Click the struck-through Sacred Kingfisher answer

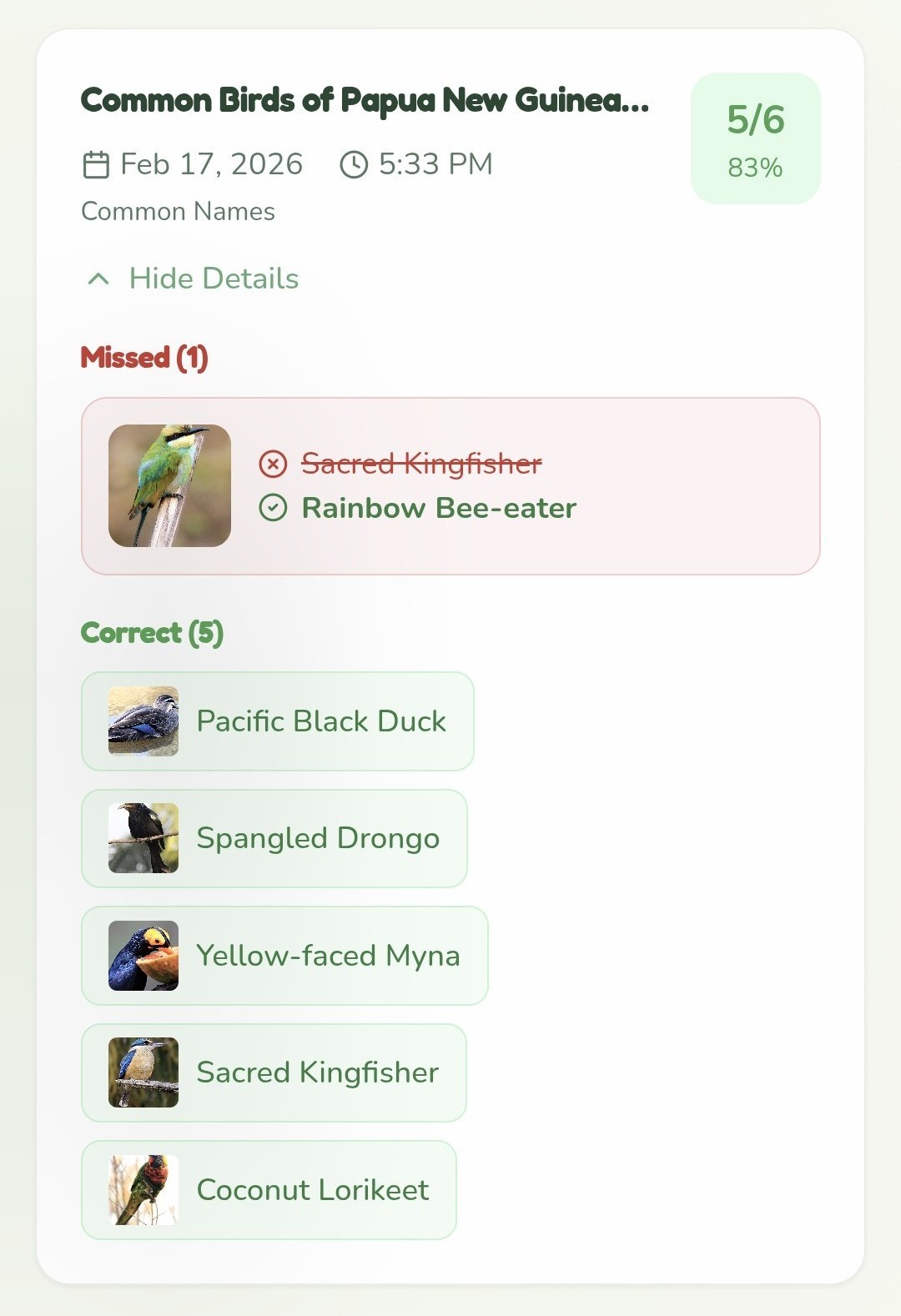421,464
